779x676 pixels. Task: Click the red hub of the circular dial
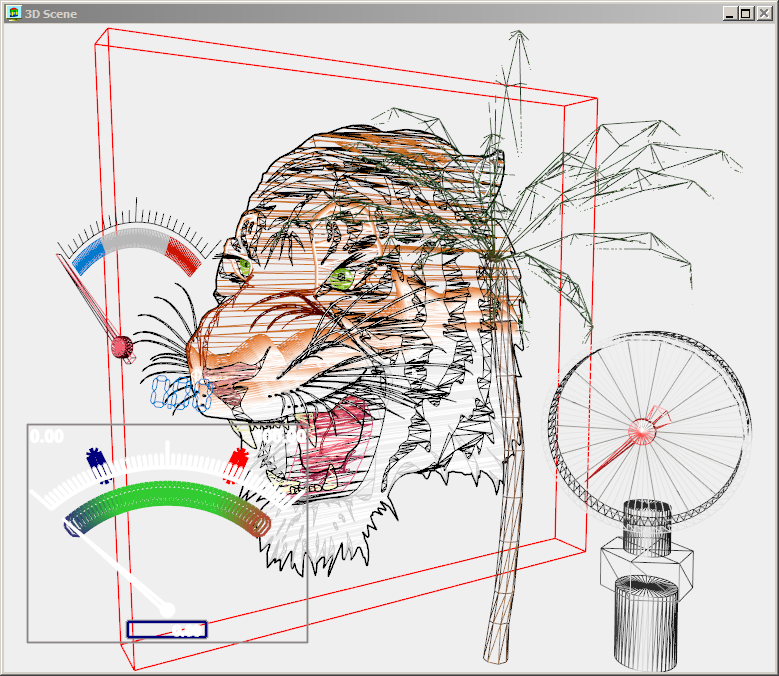click(x=643, y=431)
